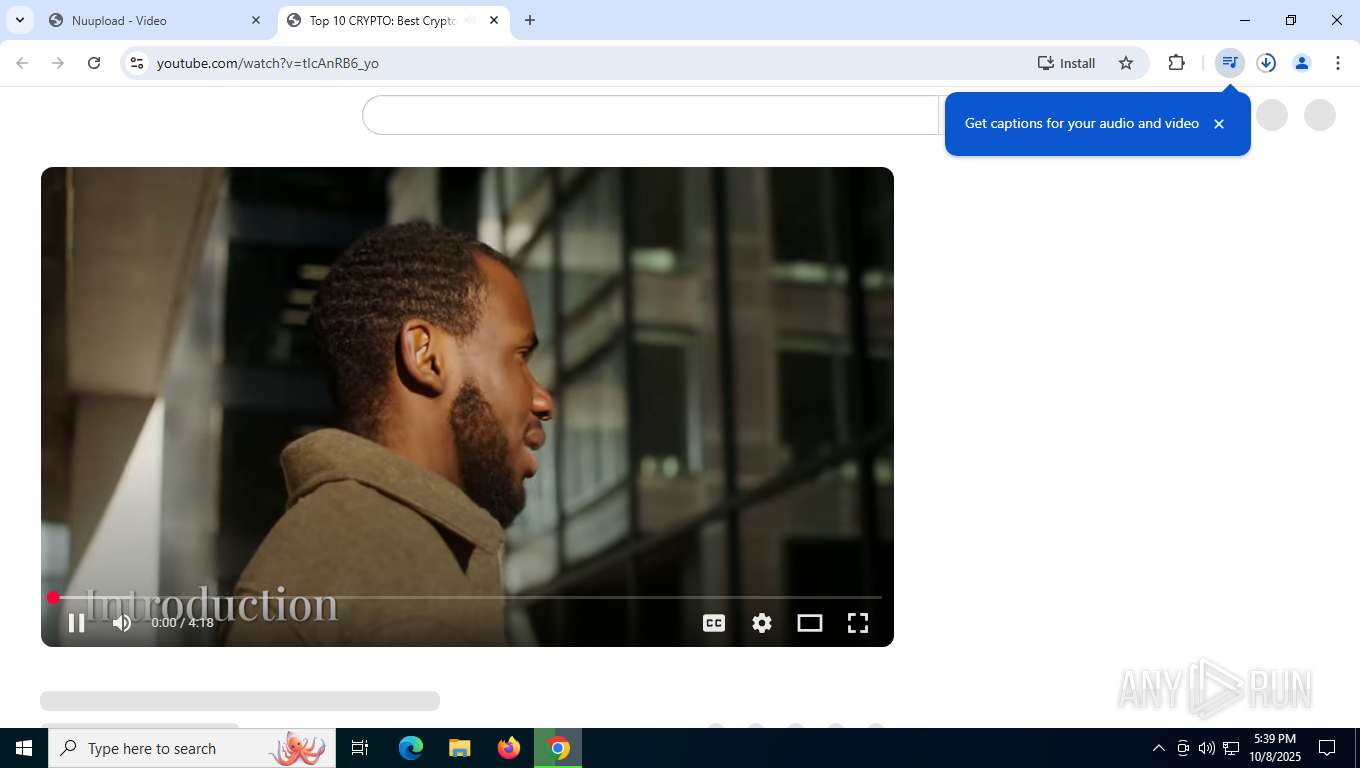
Task: Open clock showing 5:39 PM
Action: pos(1275,748)
